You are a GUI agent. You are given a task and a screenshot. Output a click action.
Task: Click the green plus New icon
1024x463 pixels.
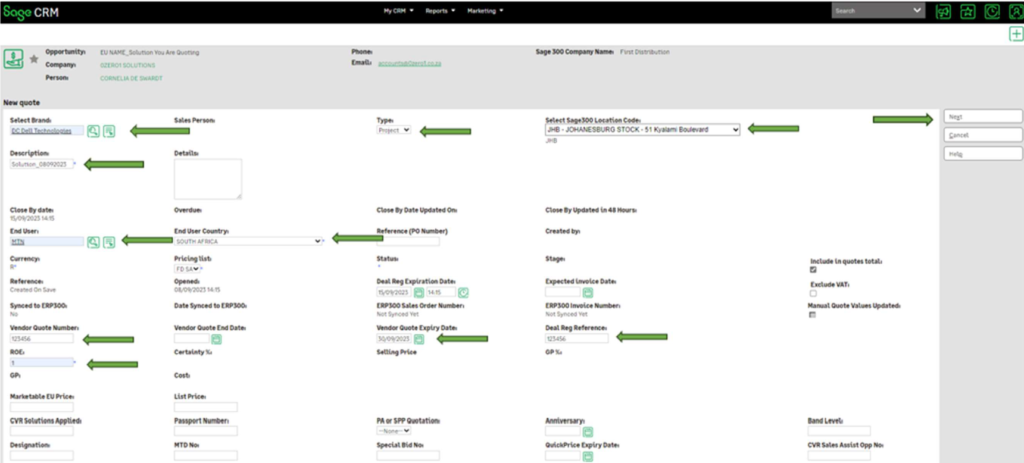[1016, 34]
